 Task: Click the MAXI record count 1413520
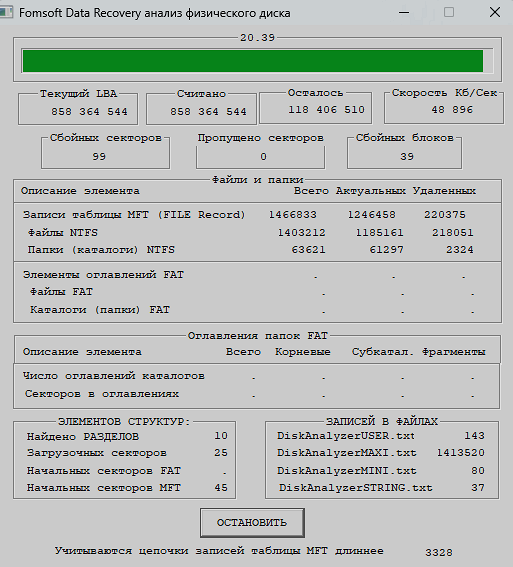click(461, 453)
